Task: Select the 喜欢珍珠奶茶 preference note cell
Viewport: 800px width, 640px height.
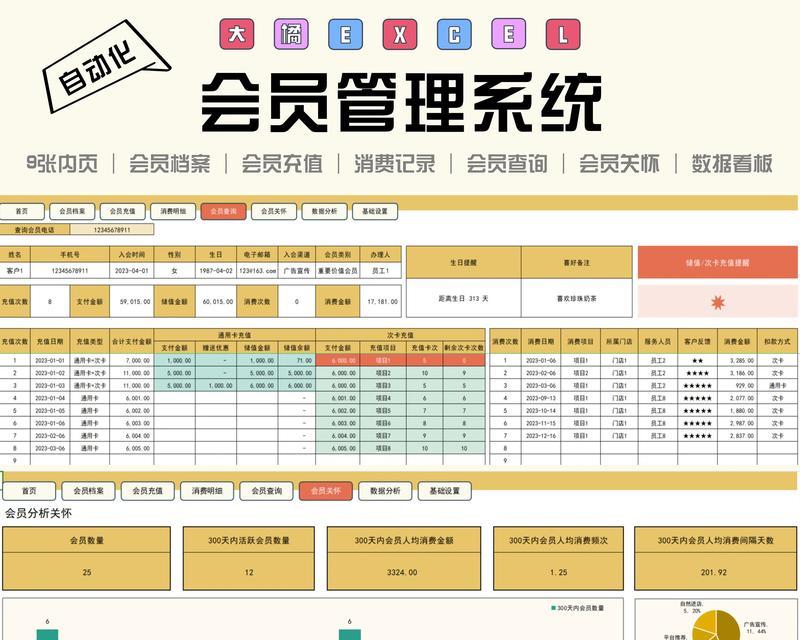Action: click(577, 298)
